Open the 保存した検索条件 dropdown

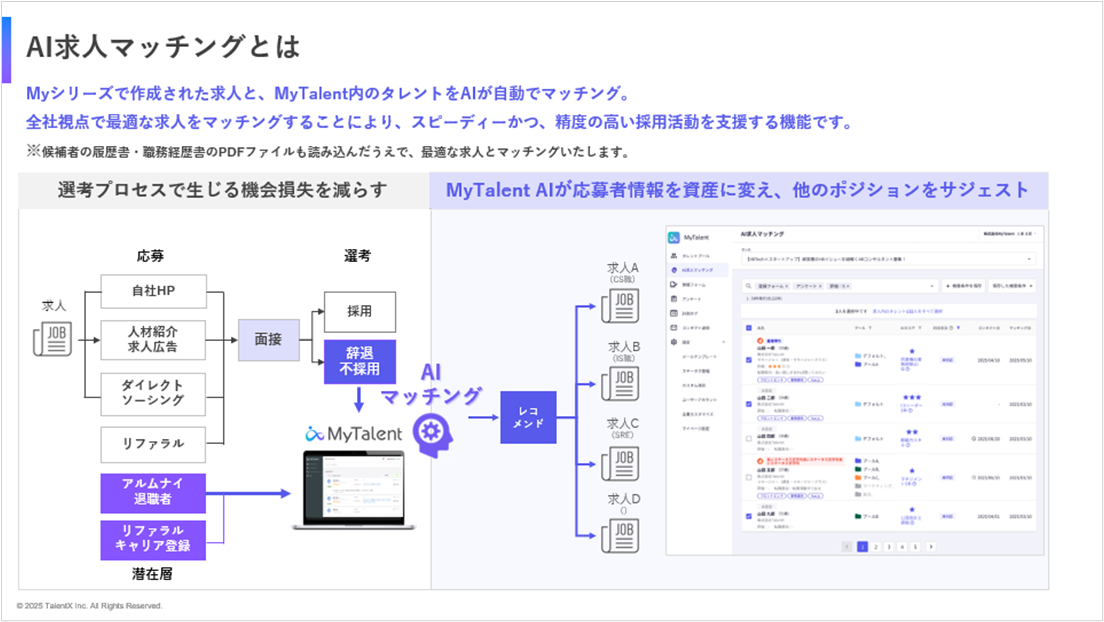pyautogui.click(x=1013, y=285)
